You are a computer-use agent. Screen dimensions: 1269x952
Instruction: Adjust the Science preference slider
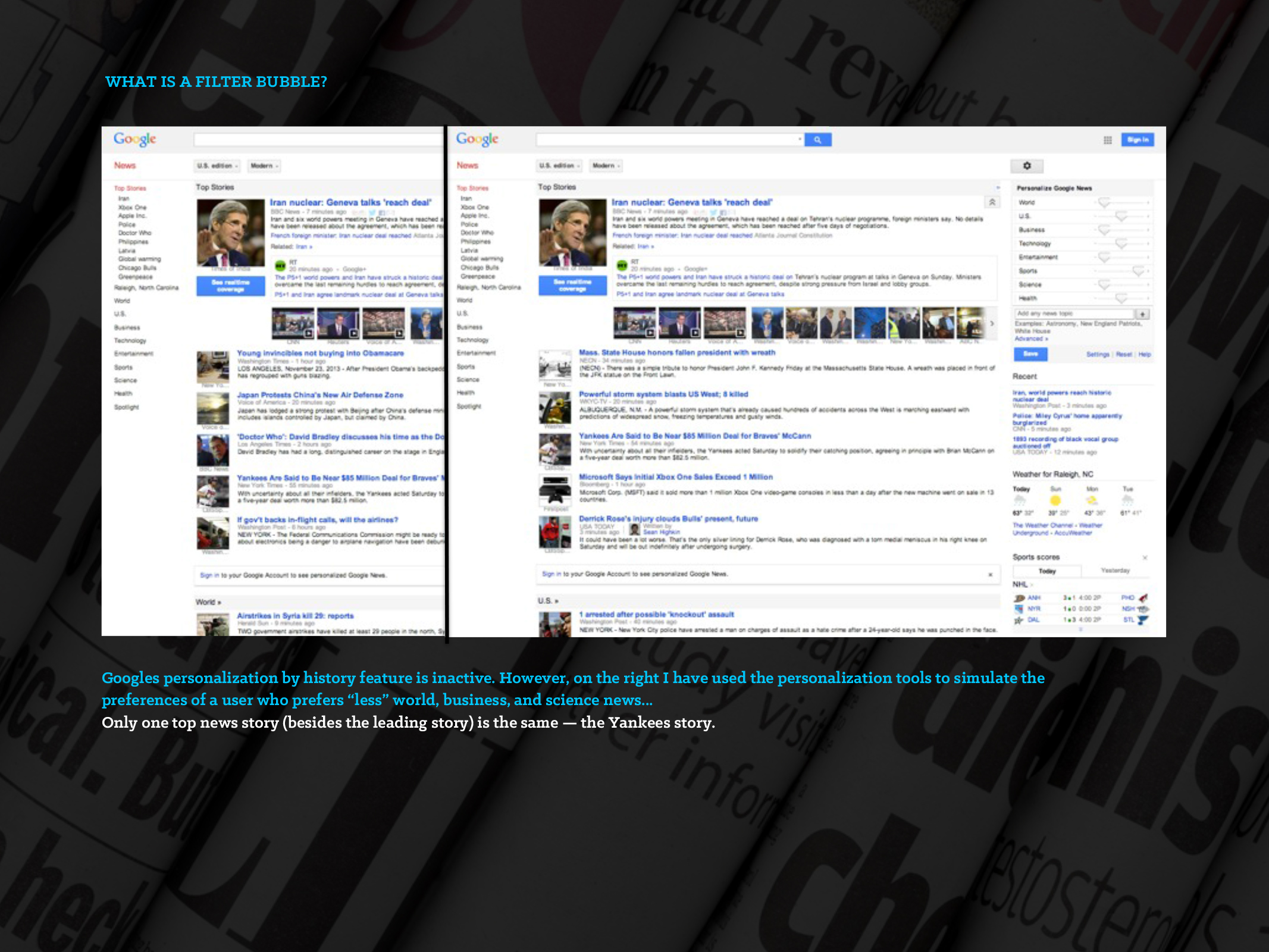(1104, 285)
